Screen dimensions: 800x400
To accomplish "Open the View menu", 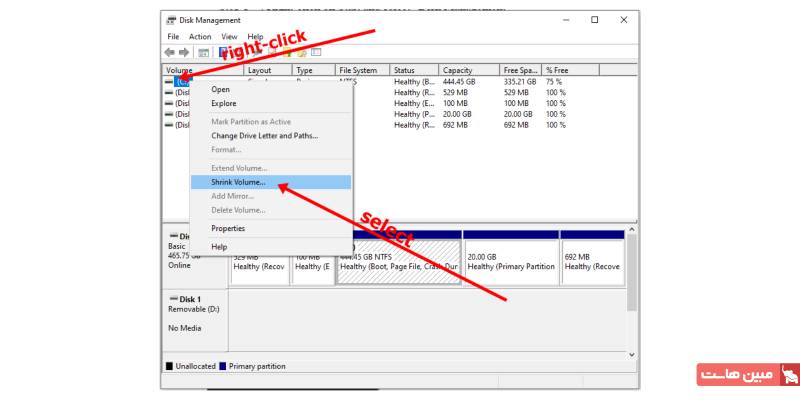I will click(x=229, y=37).
